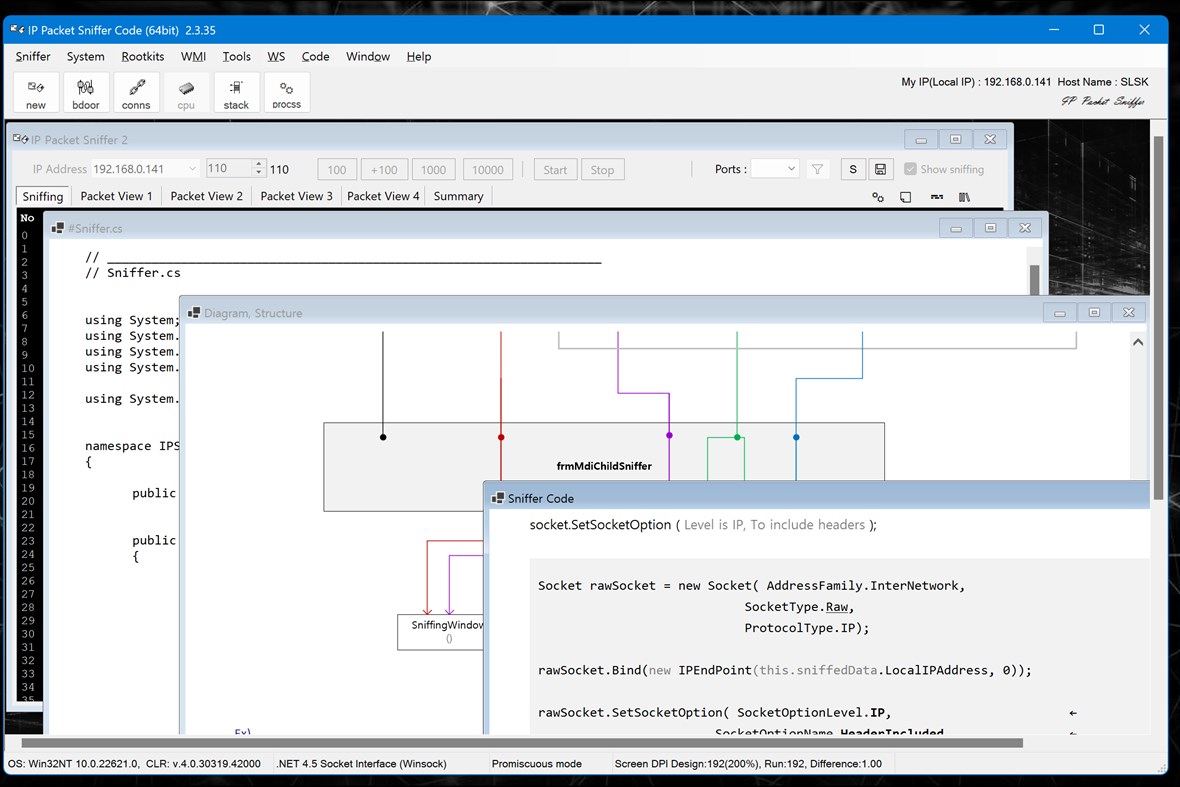Click the #Sniffer.cs window title icon
Viewport: 1180px width, 787px height.
58,228
